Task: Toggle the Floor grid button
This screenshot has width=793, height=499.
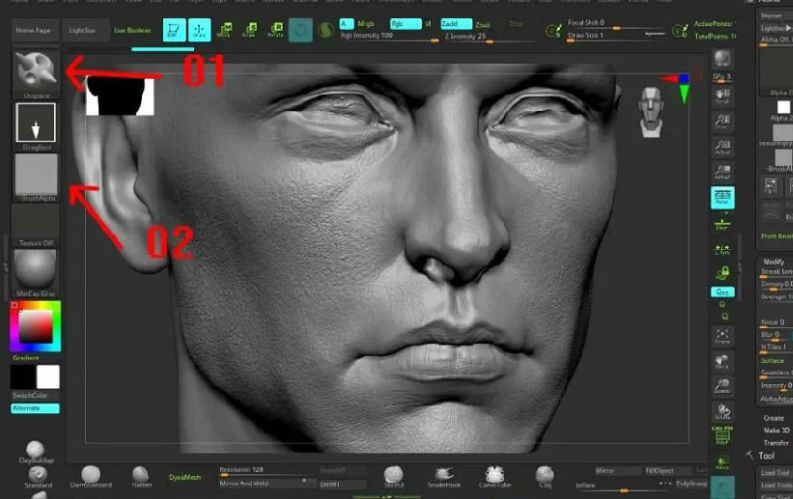Action: [722, 223]
